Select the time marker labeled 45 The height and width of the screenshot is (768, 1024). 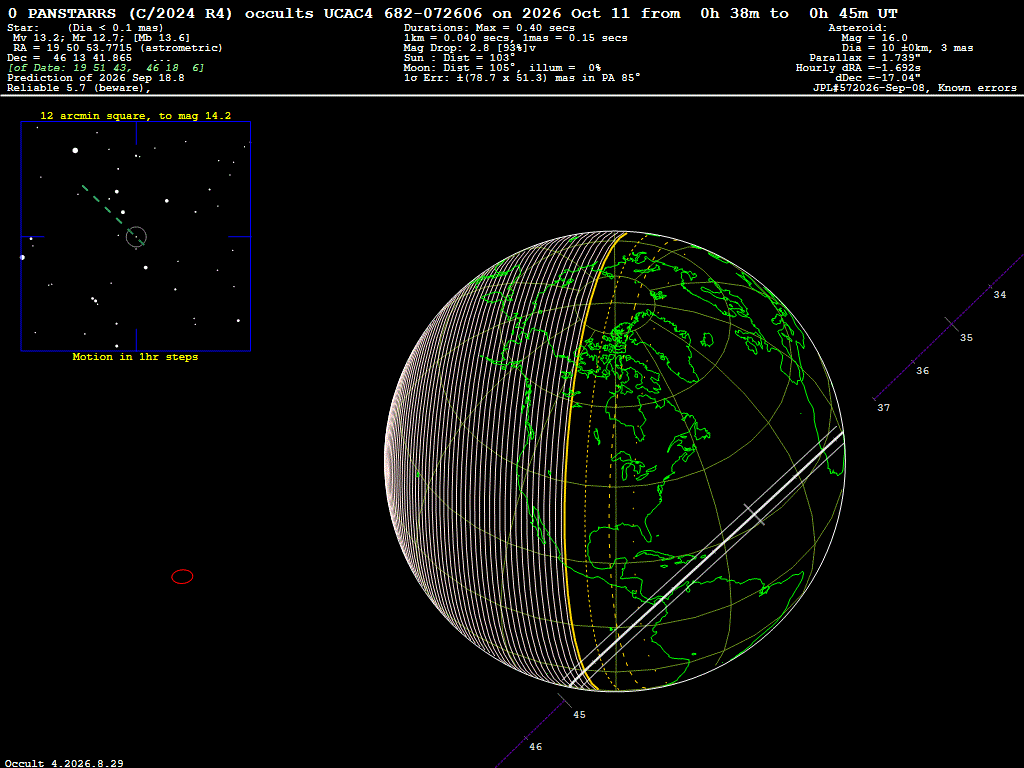579,714
